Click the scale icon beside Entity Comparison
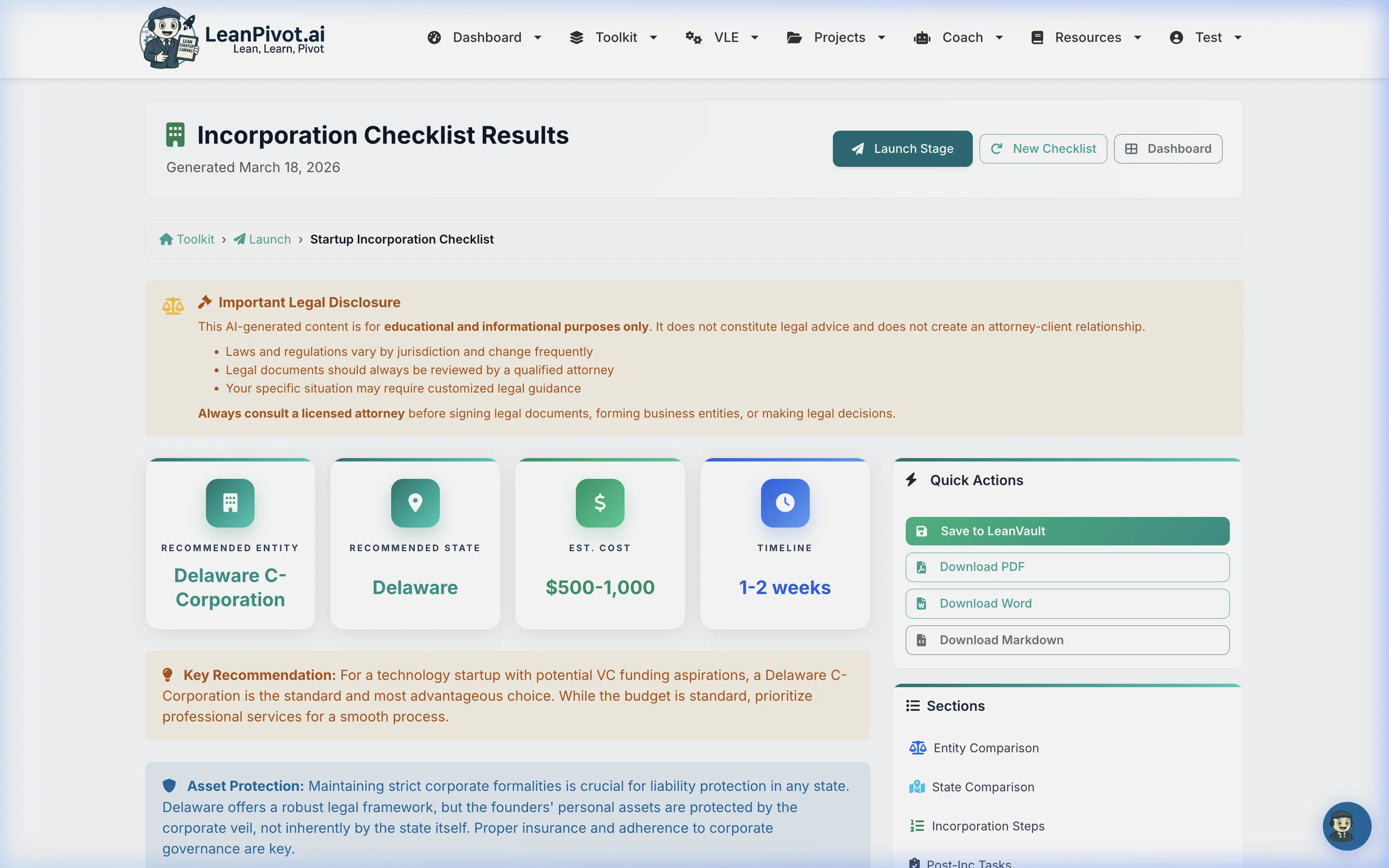1389x868 pixels. click(x=917, y=747)
